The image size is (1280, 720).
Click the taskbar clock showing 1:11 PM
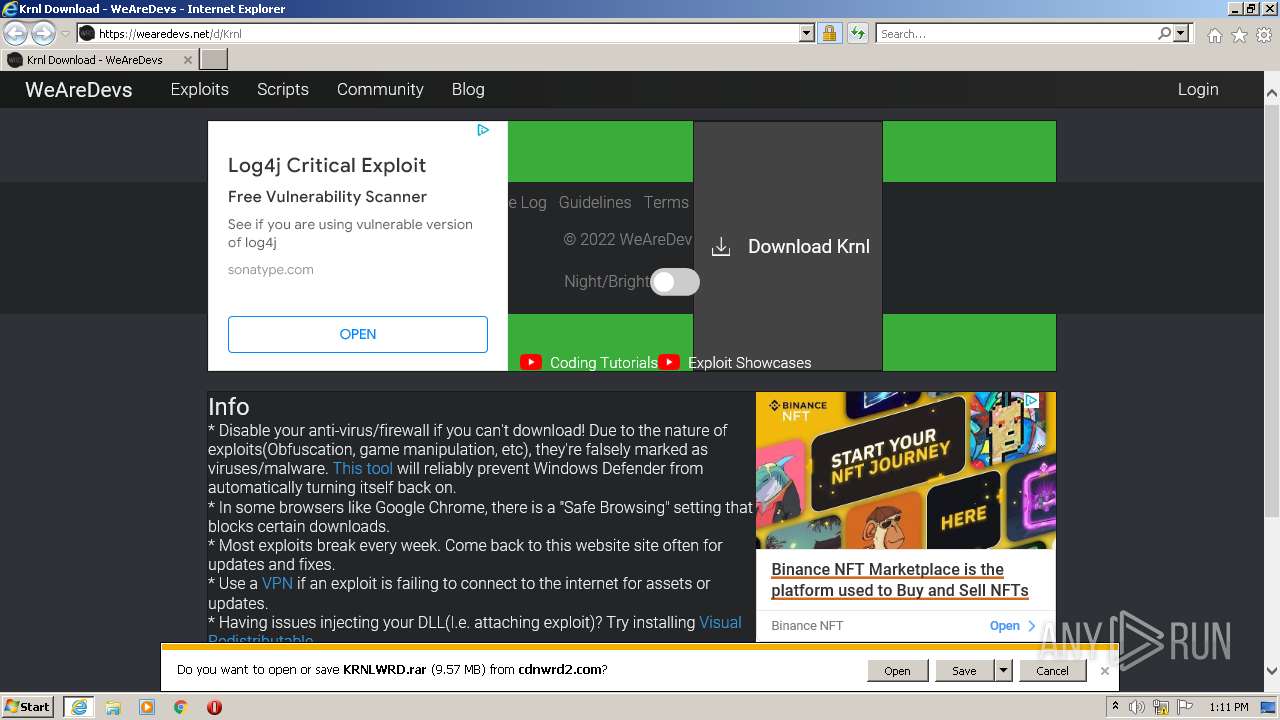[x=1229, y=707]
